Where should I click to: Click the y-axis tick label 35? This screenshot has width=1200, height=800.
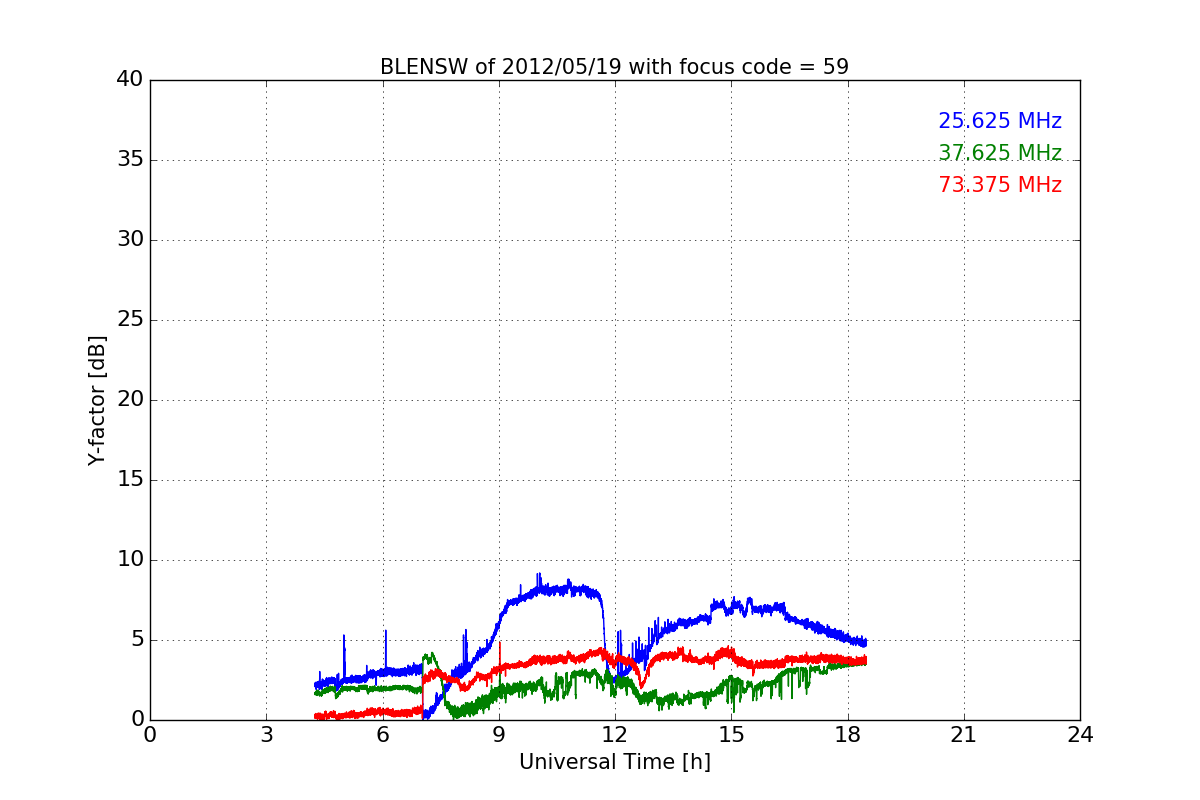pos(130,160)
